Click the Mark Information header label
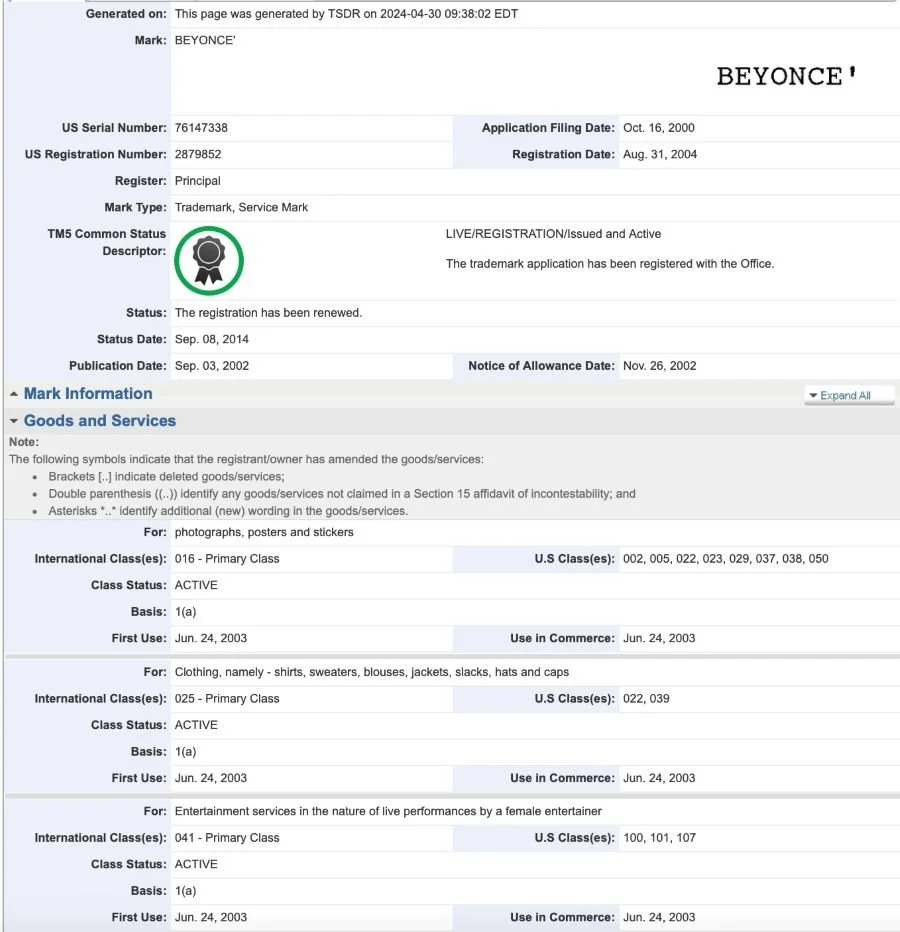The height and width of the screenshot is (932, 900). (x=87, y=393)
